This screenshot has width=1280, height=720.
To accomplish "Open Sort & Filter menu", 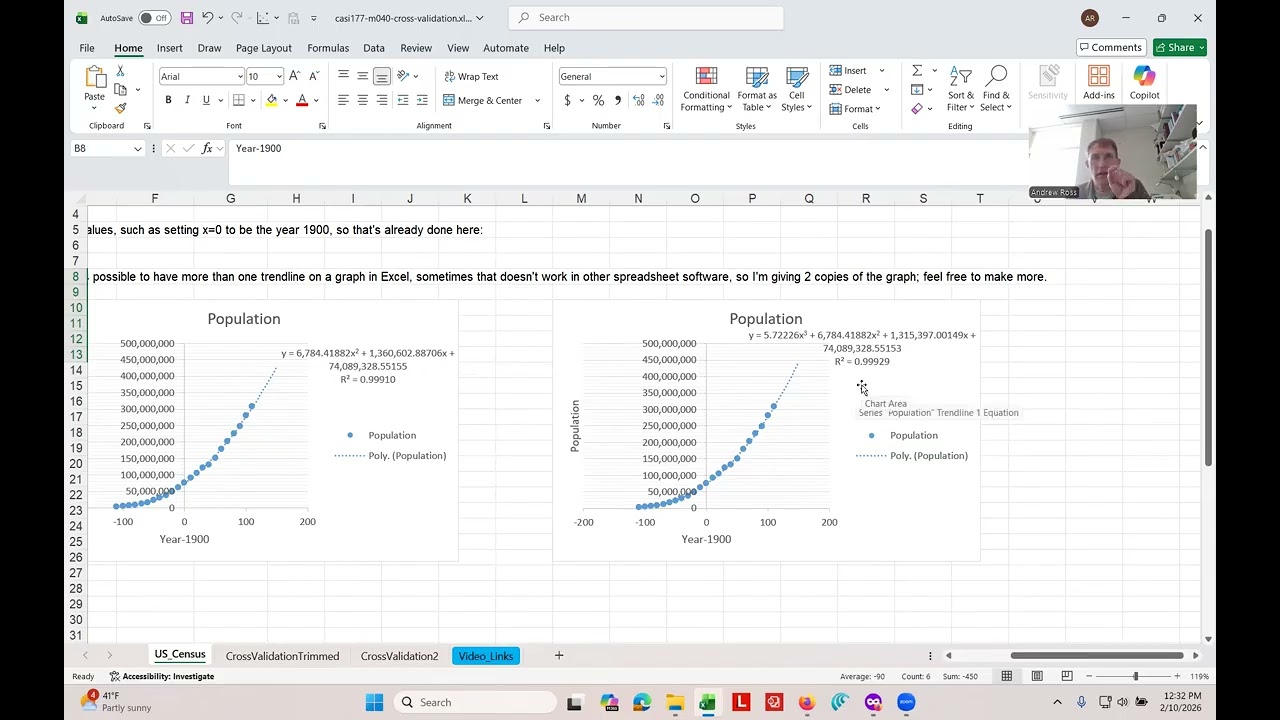I will 961,90.
